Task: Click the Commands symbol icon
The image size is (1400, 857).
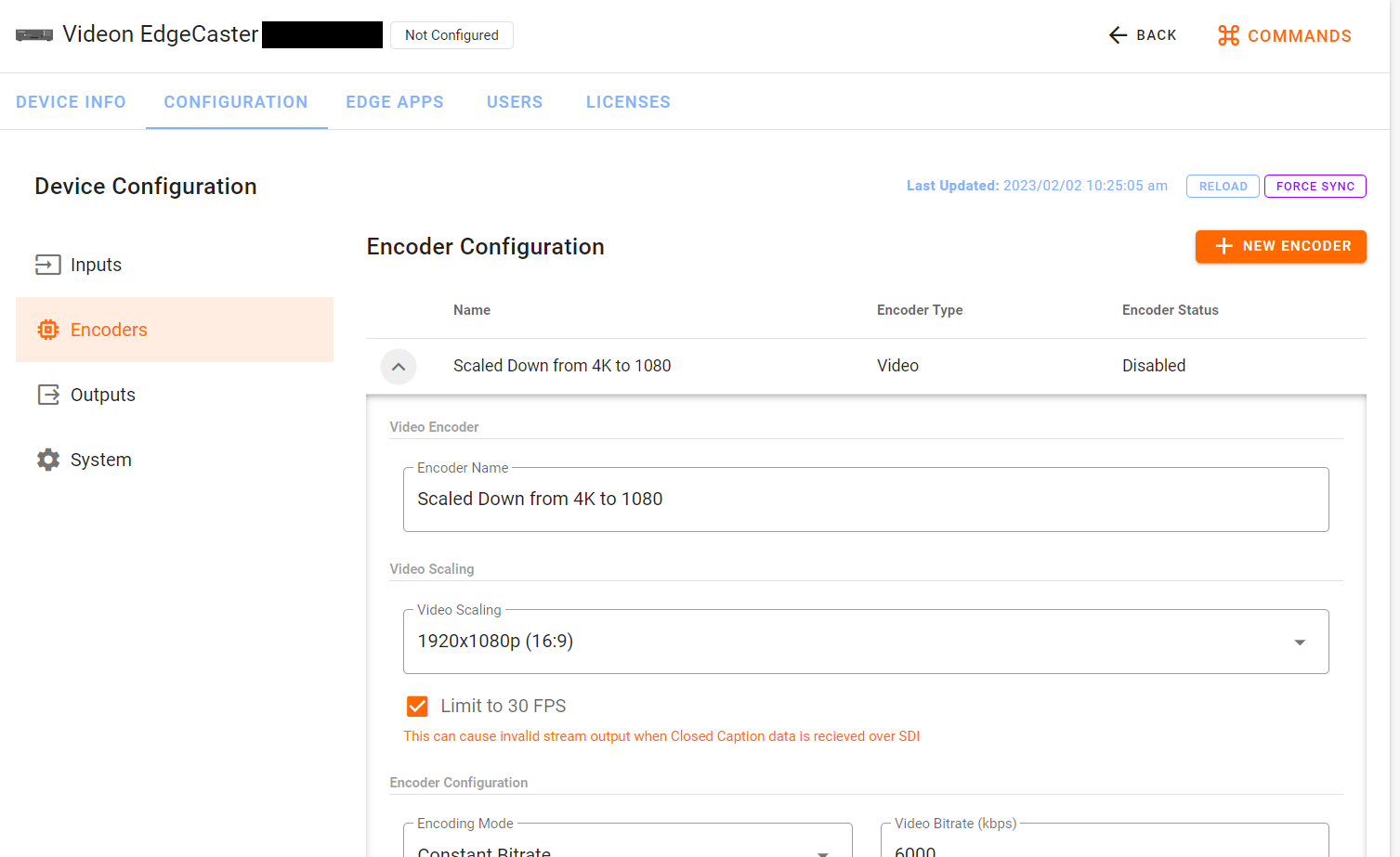Action: (1228, 35)
